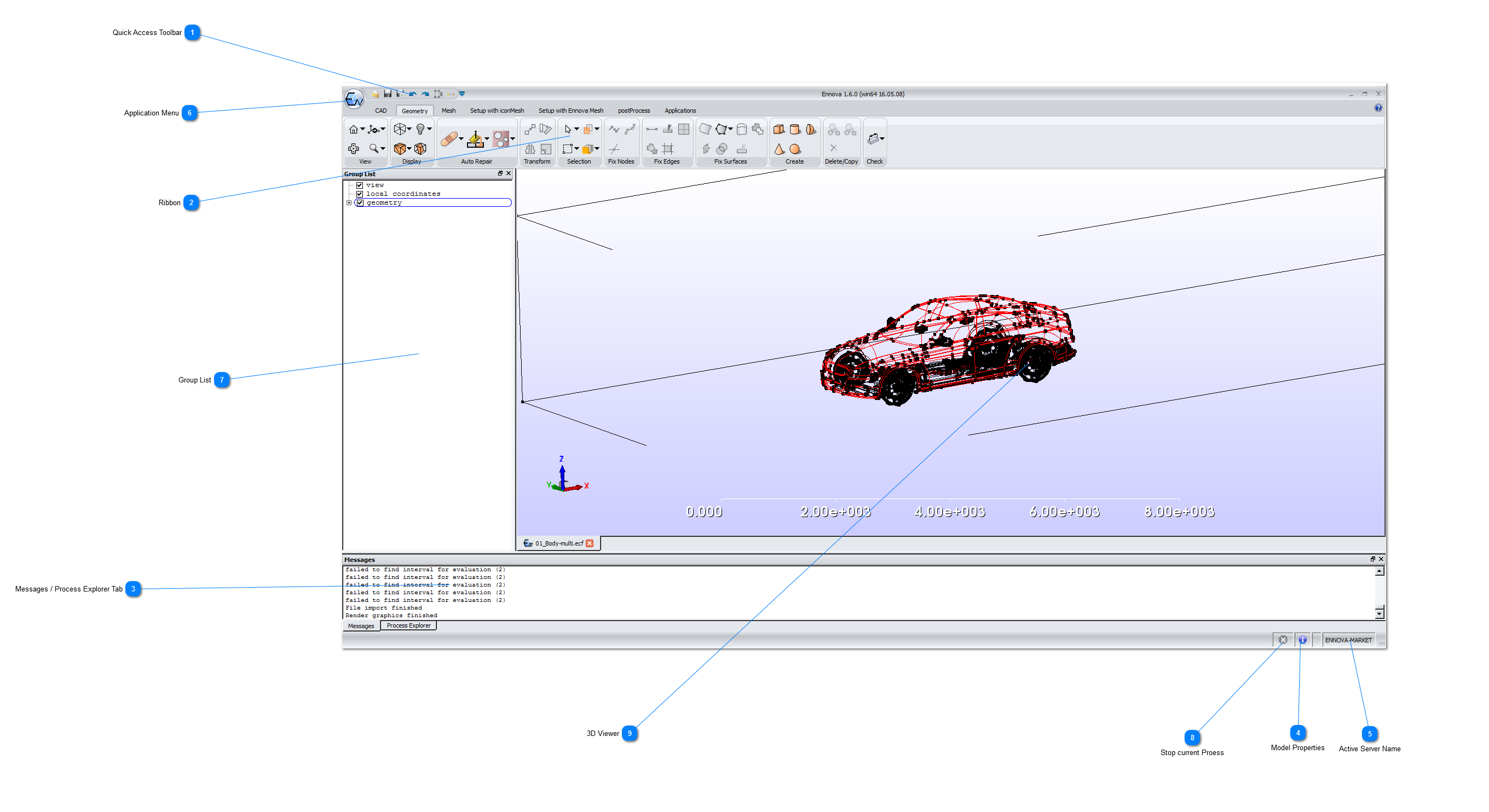Viewport: 1489px width, 812px height.
Task: Open the Process Explorer tab
Action: (x=409, y=625)
